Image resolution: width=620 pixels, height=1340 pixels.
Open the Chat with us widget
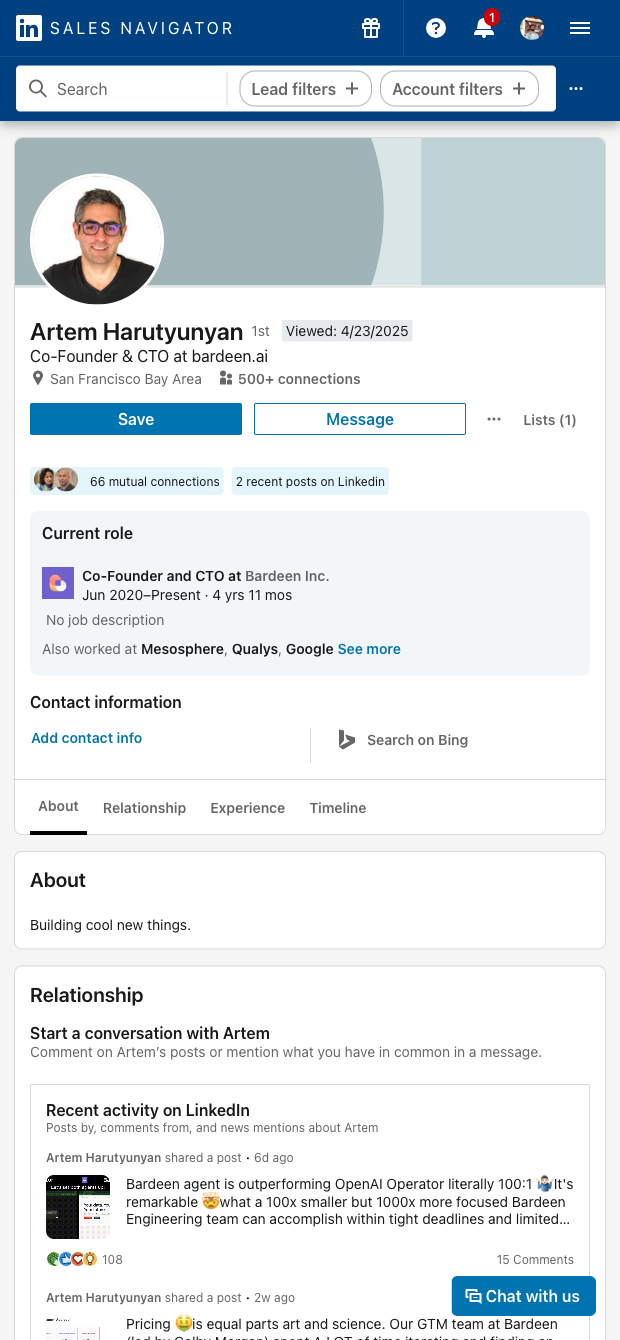click(523, 1296)
